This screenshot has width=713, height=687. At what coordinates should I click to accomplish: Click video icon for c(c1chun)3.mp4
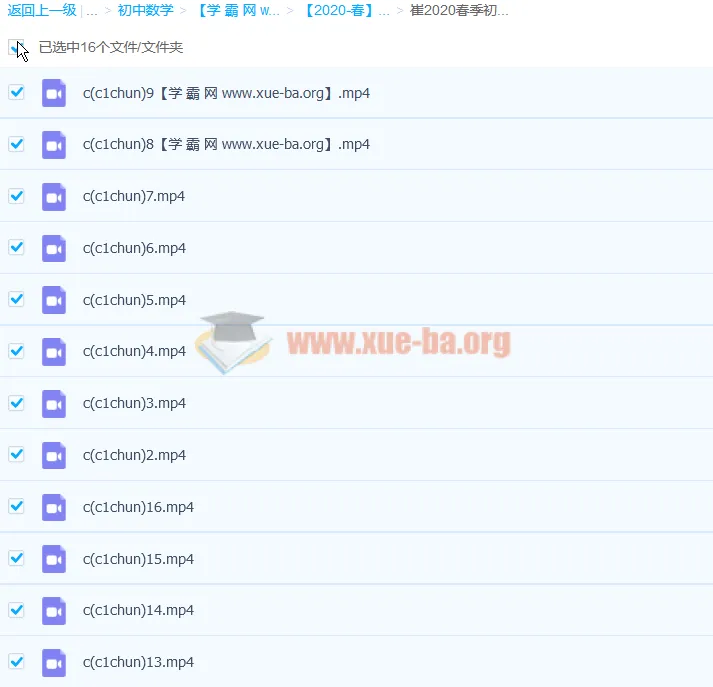(x=53, y=403)
